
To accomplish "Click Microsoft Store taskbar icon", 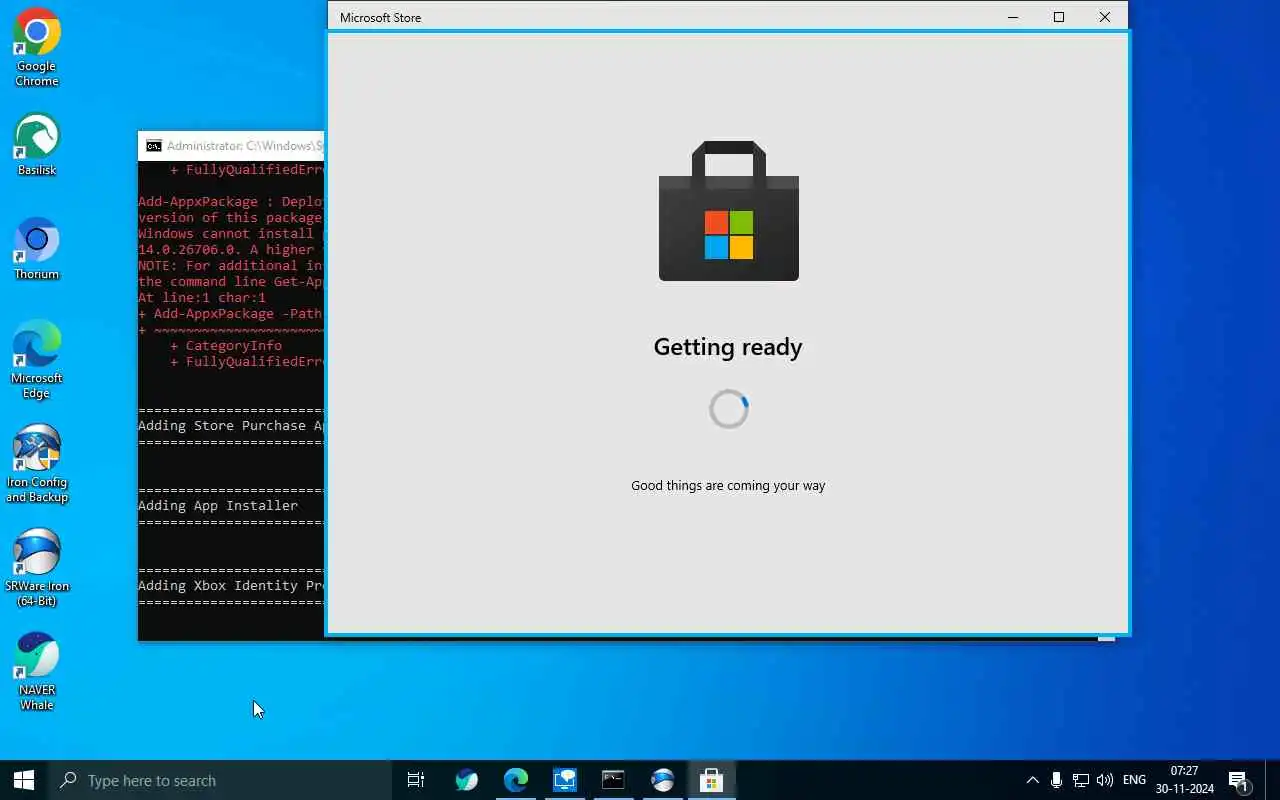I will point(711,780).
